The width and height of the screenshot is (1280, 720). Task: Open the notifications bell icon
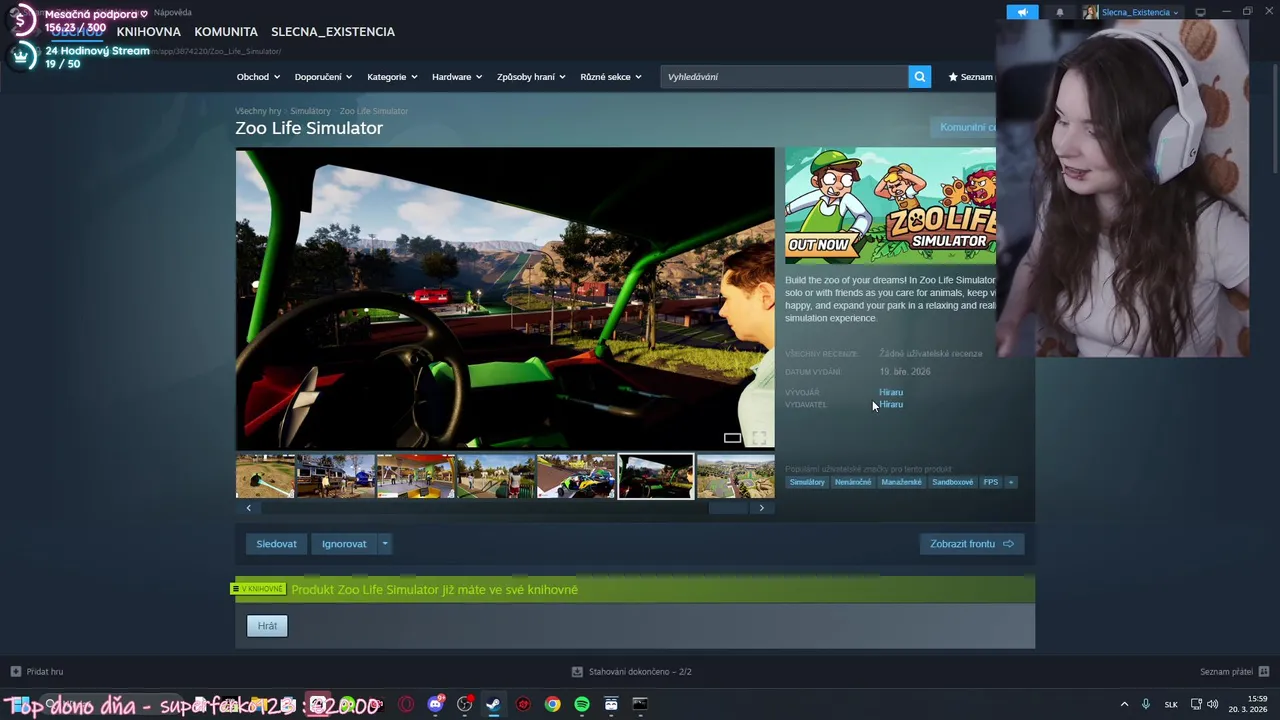click(x=1060, y=12)
